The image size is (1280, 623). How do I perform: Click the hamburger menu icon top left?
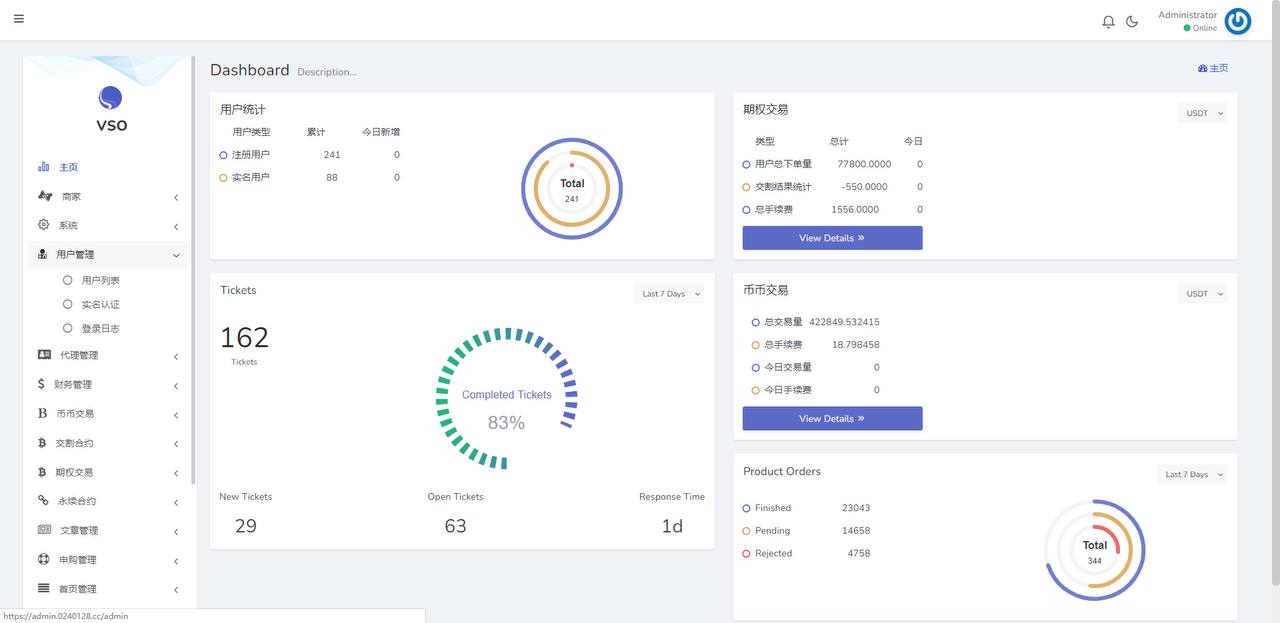(17, 17)
